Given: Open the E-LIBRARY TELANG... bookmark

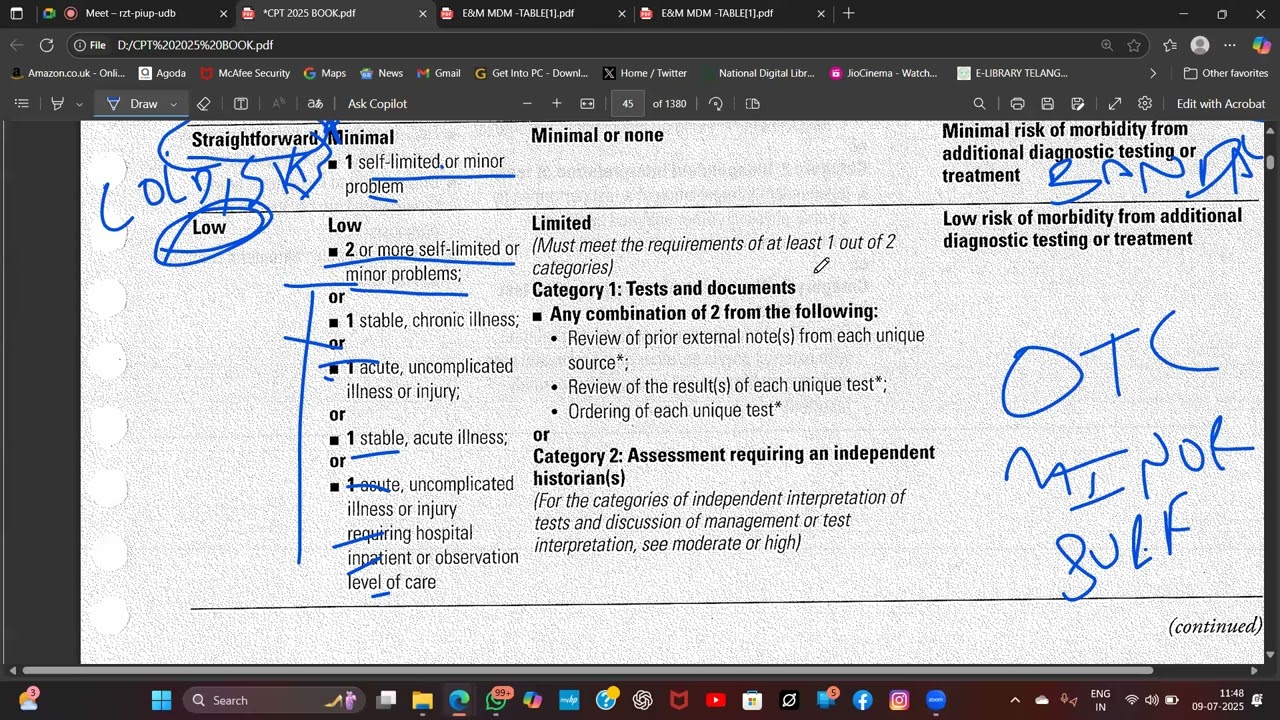Looking at the screenshot, I should click(x=1012, y=73).
